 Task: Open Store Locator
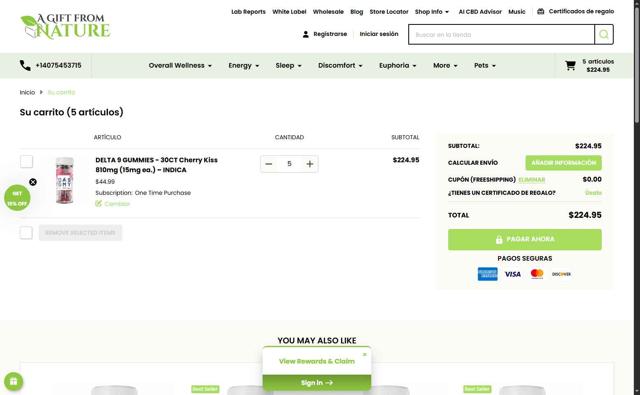coord(389,12)
